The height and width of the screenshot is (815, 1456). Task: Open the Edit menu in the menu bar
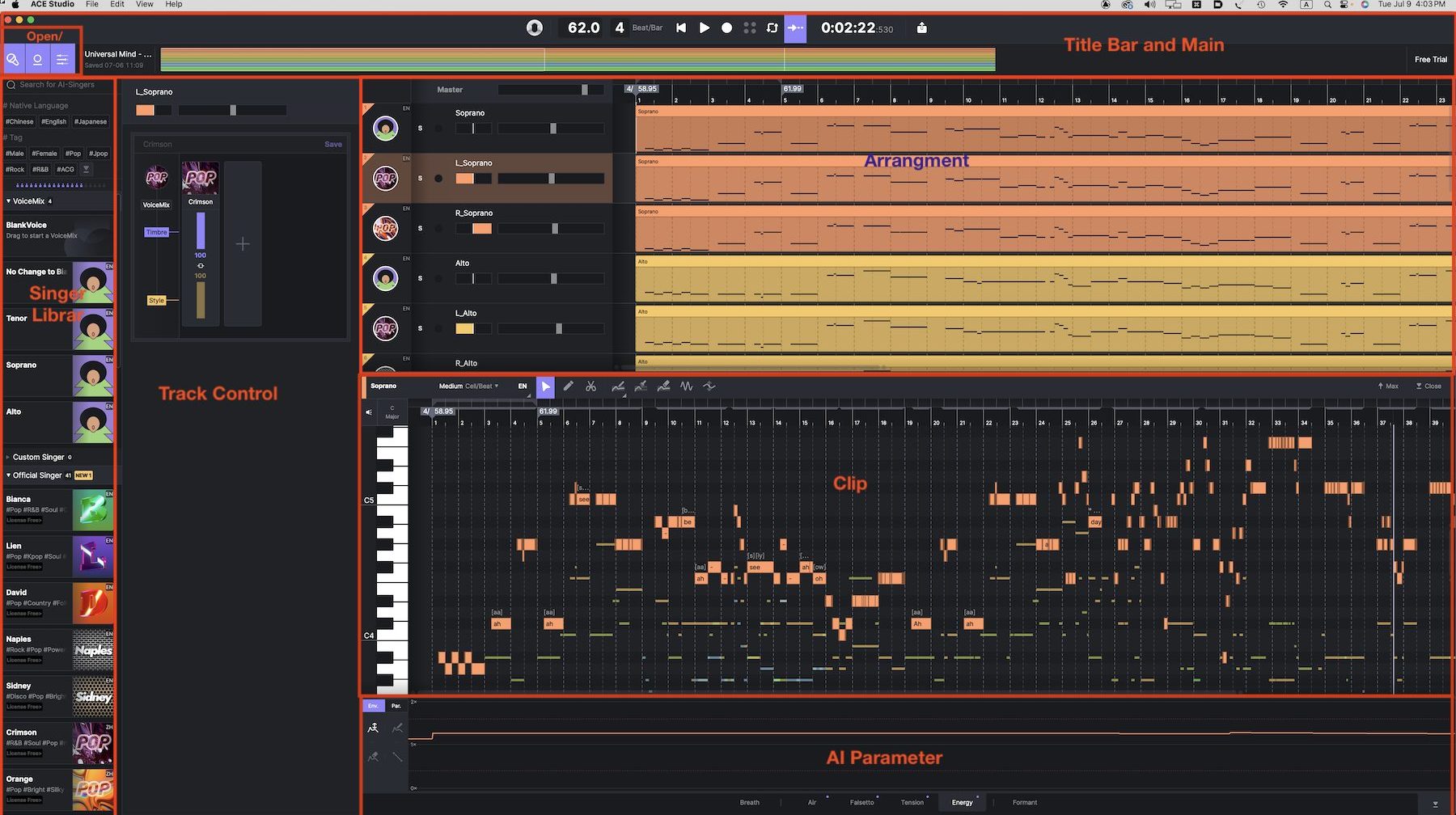tap(116, 4)
